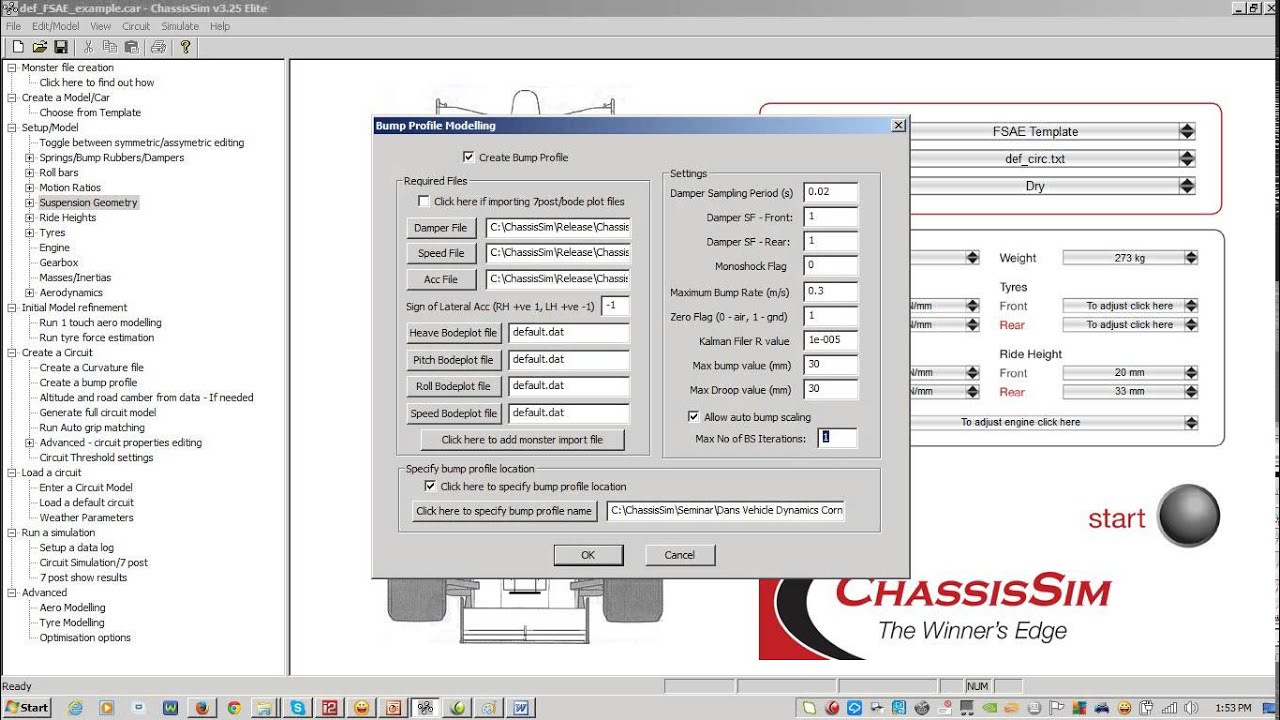
Task: Click here to specify bump profile name
Action: click(x=504, y=511)
